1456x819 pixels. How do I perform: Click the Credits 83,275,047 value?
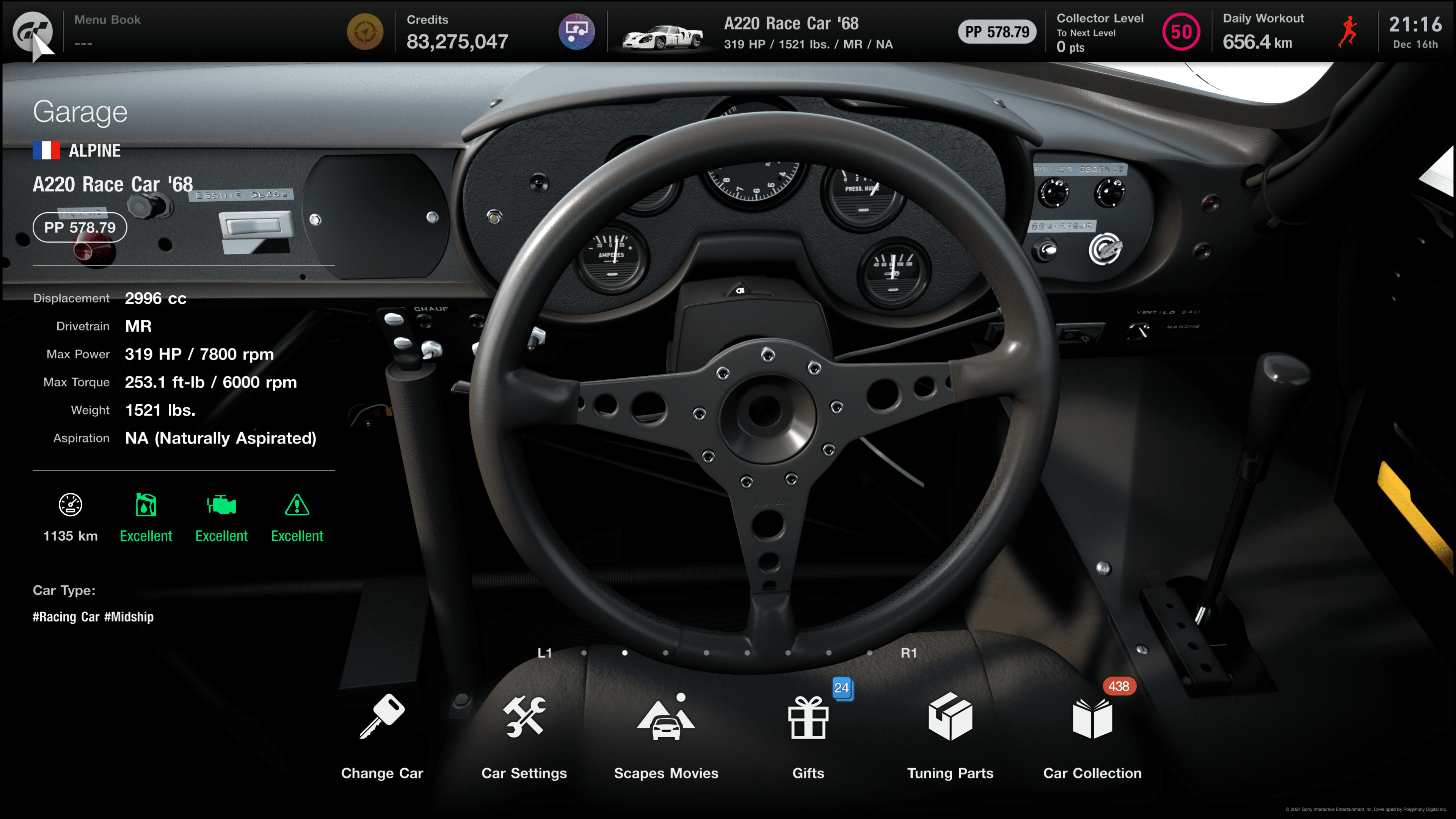(x=457, y=41)
